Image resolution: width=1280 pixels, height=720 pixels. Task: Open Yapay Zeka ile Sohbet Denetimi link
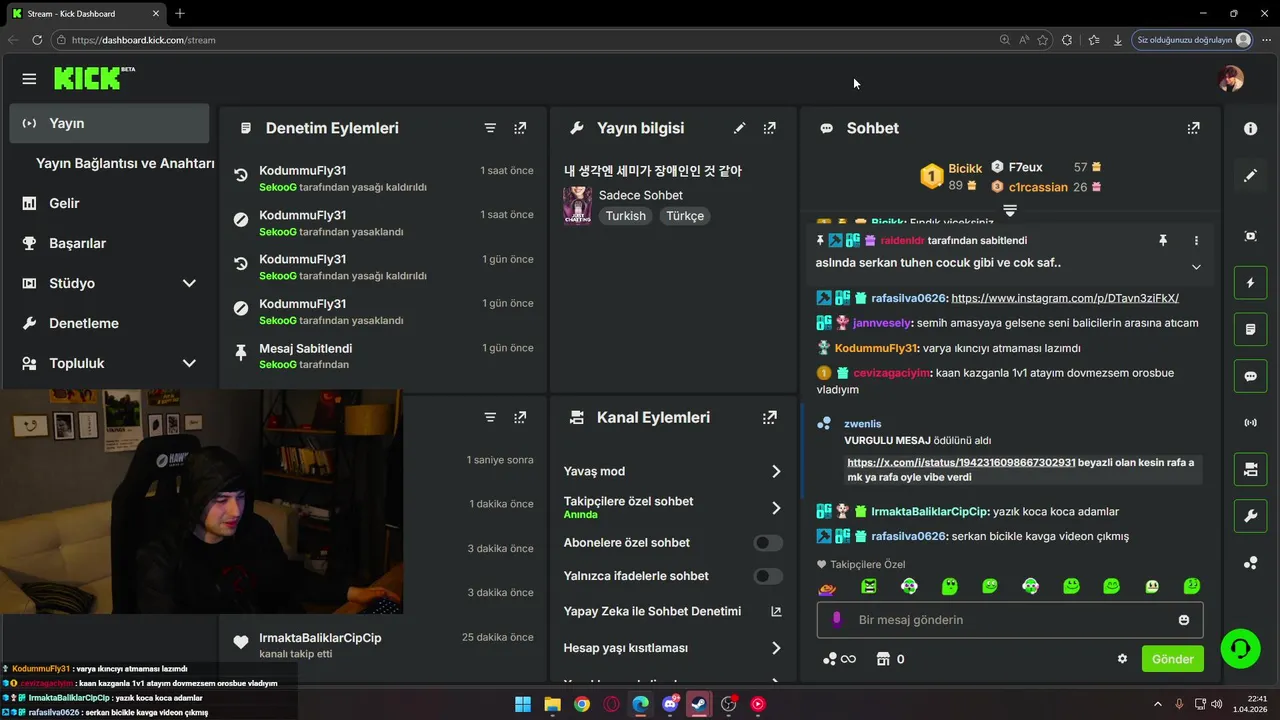[776, 611]
